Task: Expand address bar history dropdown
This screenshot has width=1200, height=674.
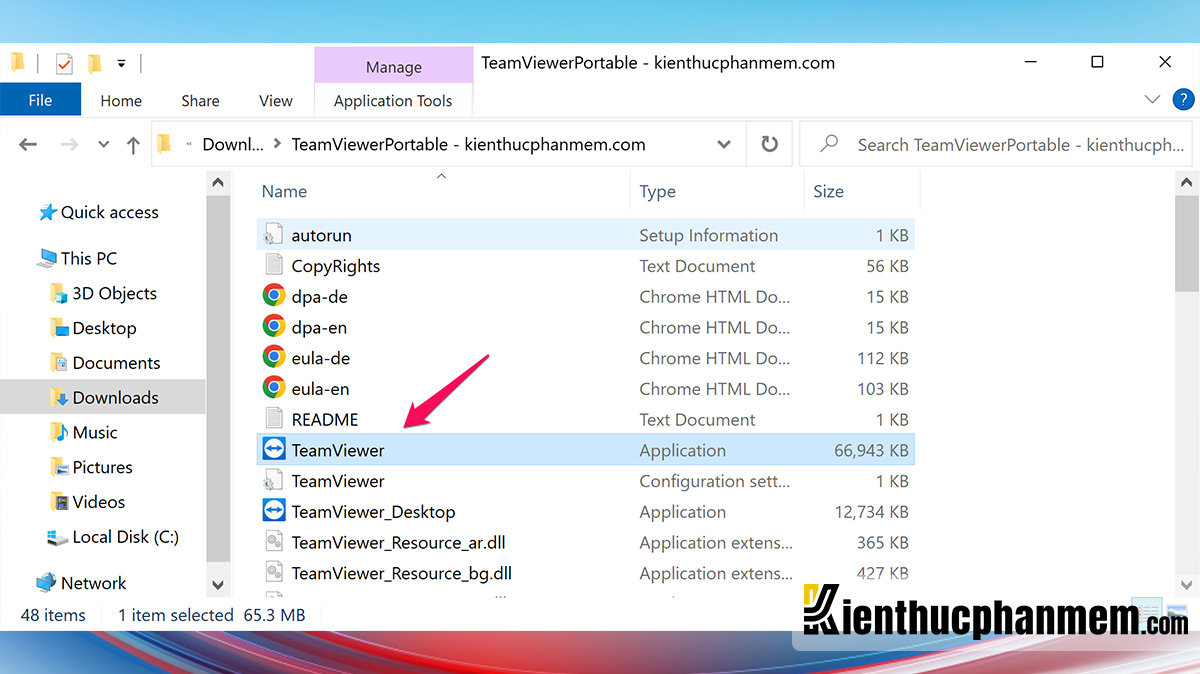Action: click(725, 144)
